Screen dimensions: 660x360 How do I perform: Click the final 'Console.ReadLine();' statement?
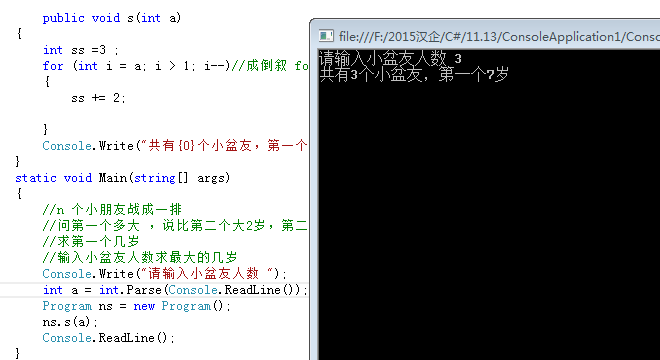tap(108, 338)
